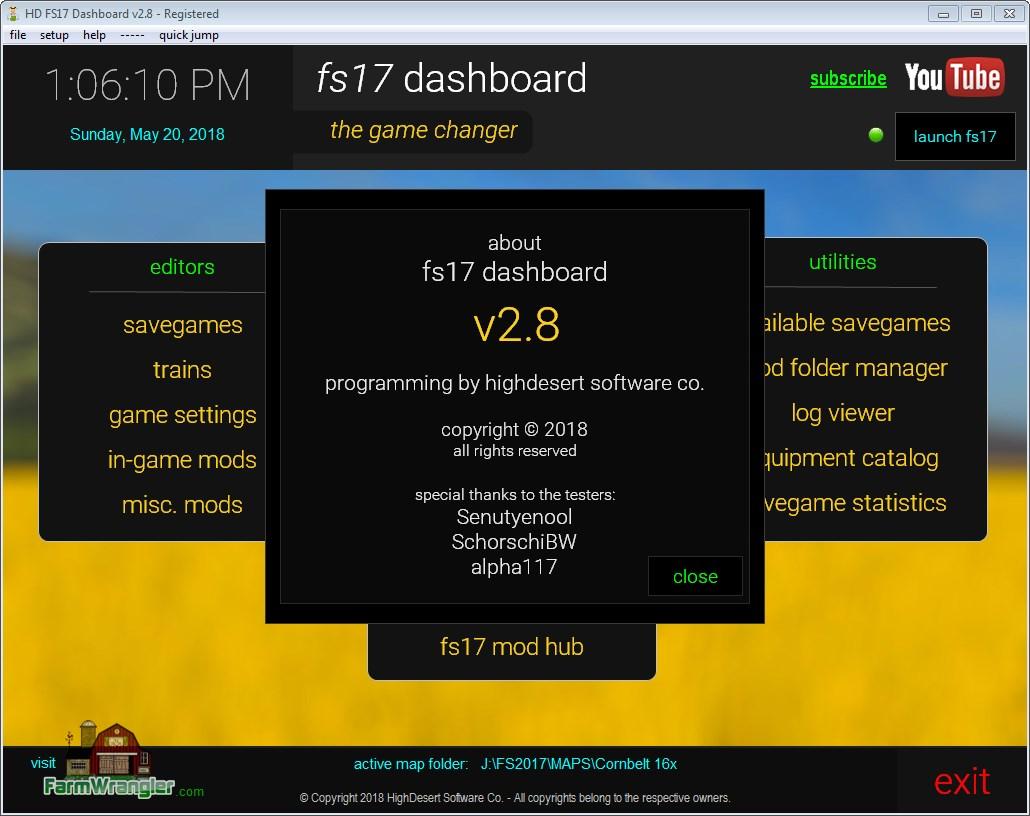Close the about dialog
This screenshot has height=816, width=1030.
pos(695,576)
